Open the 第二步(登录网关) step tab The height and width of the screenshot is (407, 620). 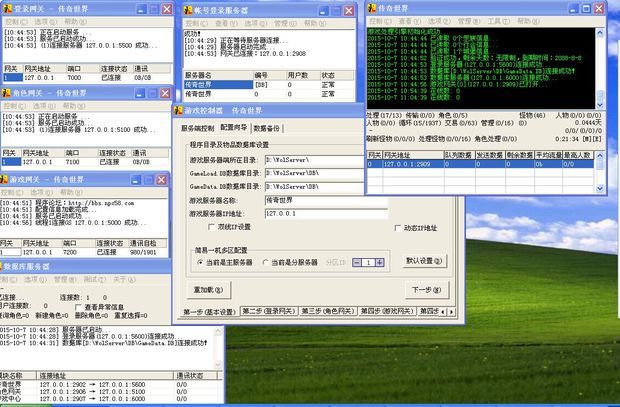pyautogui.click(x=268, y=311)
